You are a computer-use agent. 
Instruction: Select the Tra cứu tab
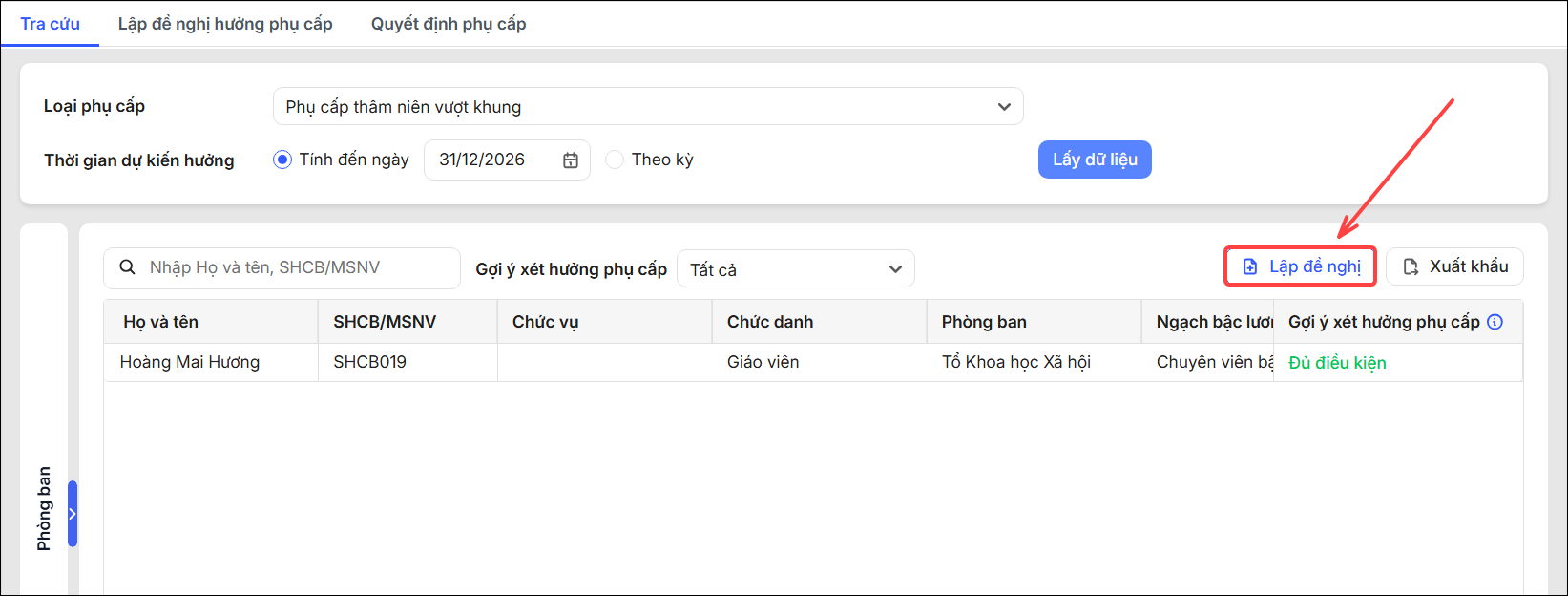tap(51, 24)
